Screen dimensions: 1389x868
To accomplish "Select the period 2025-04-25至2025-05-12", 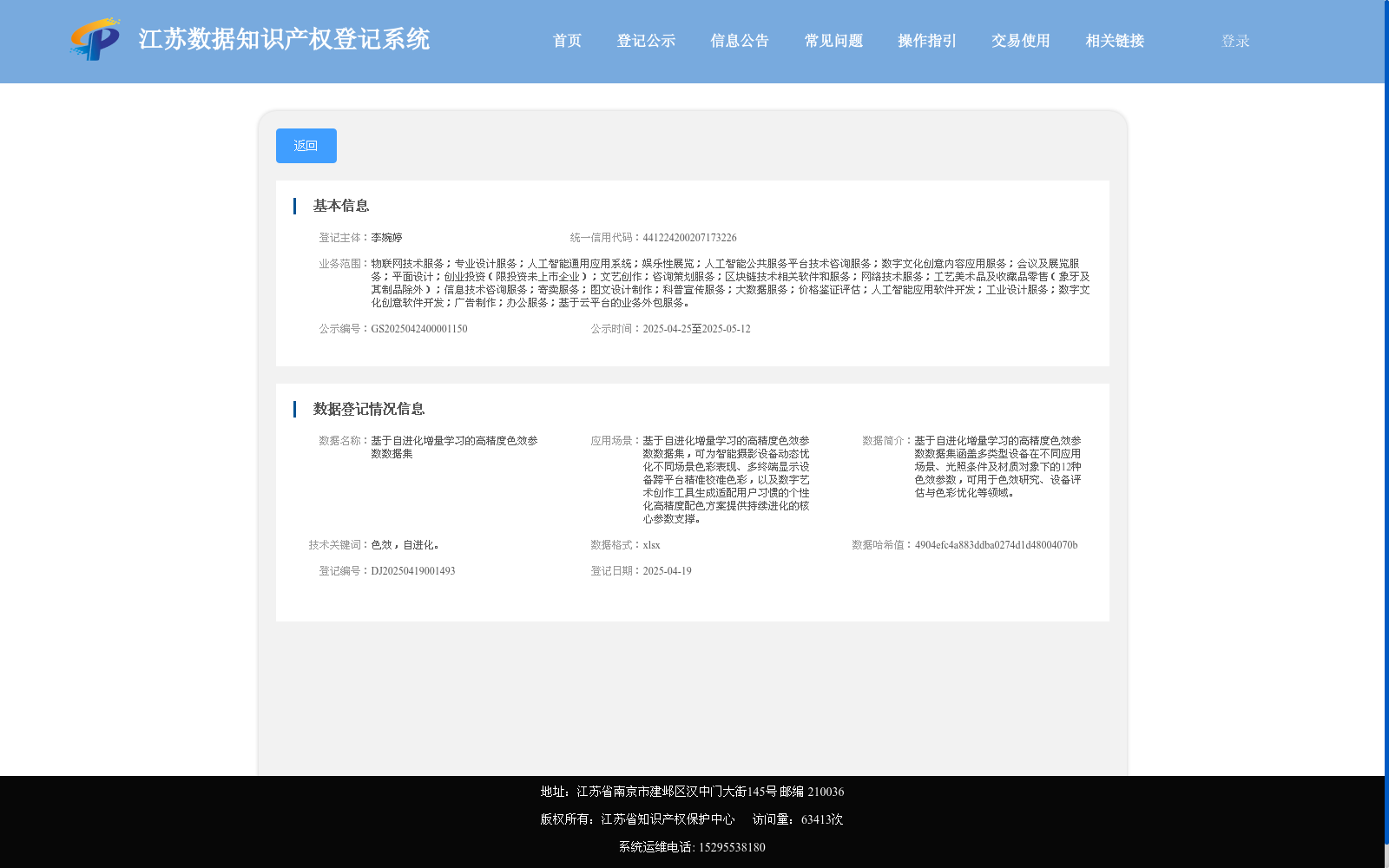I will point(696,329).
